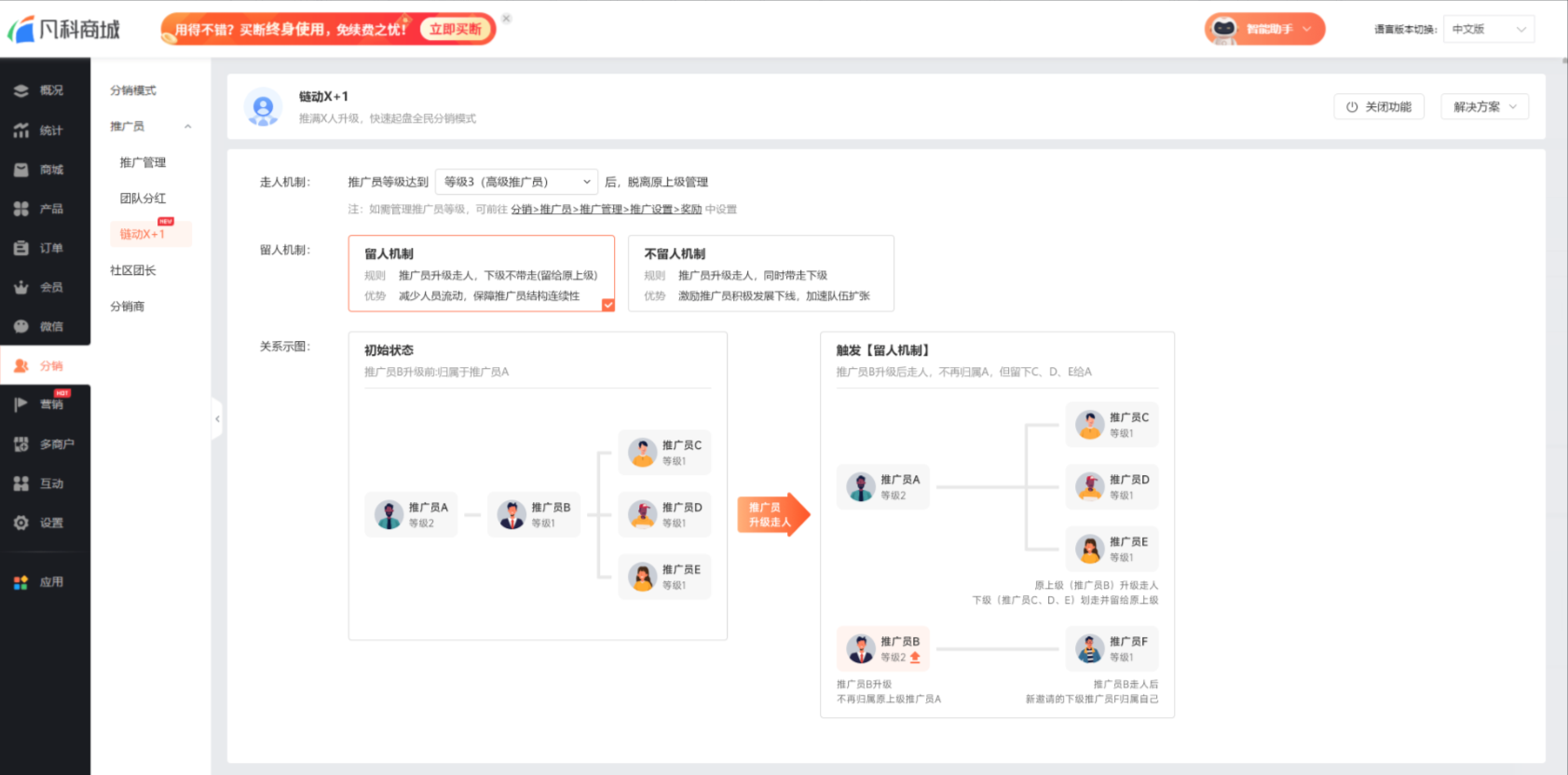
Task: Toggle the 关闭功能 power button
Action: (x=1379, y=107)
